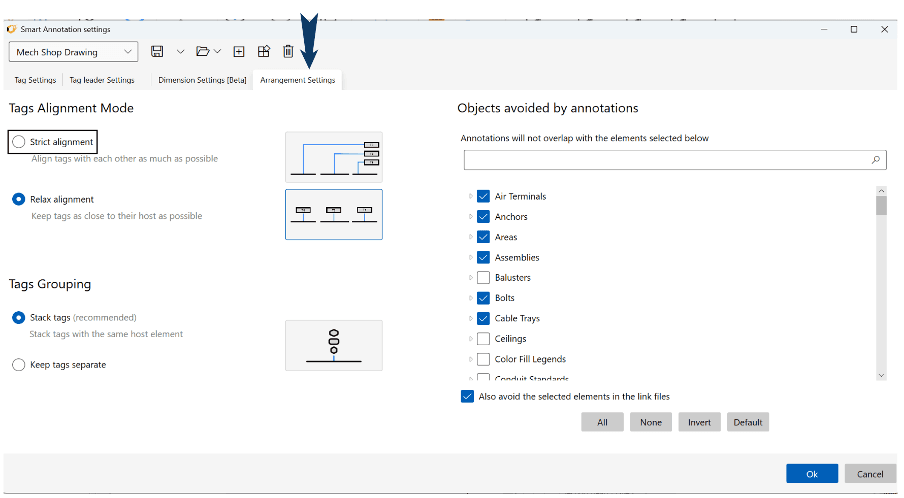Screen dimensions: 904x498
Task: Switch to Tag leader Settings tab
Action: [102, 80]
